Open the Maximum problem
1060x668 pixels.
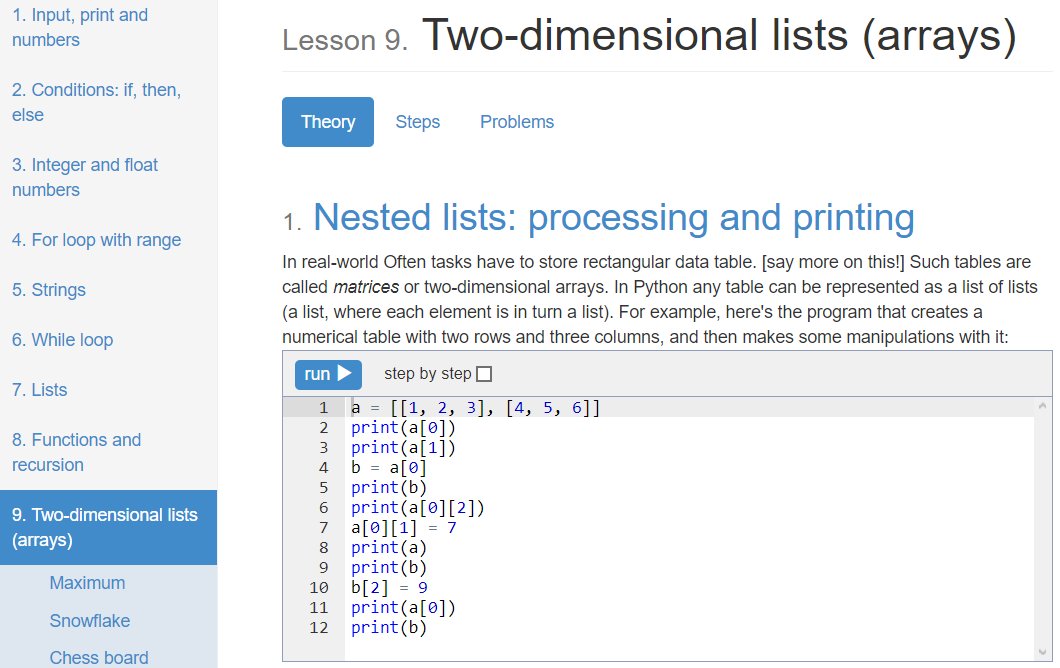tap(87, 583)
